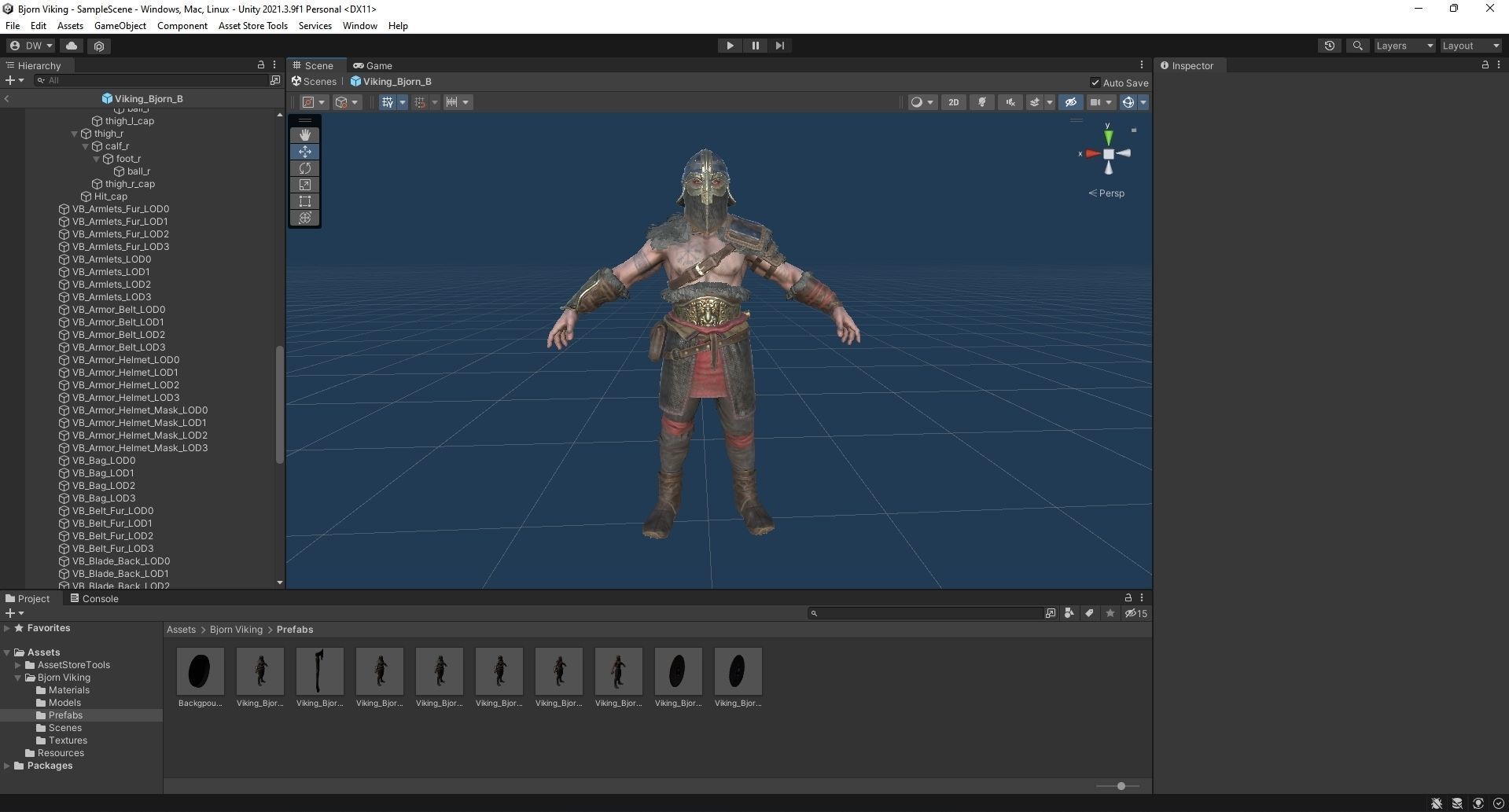This screenshot has height=812, width=1509.
Task: Click shading draw mode sphere icon
Action: pos(916,102)
